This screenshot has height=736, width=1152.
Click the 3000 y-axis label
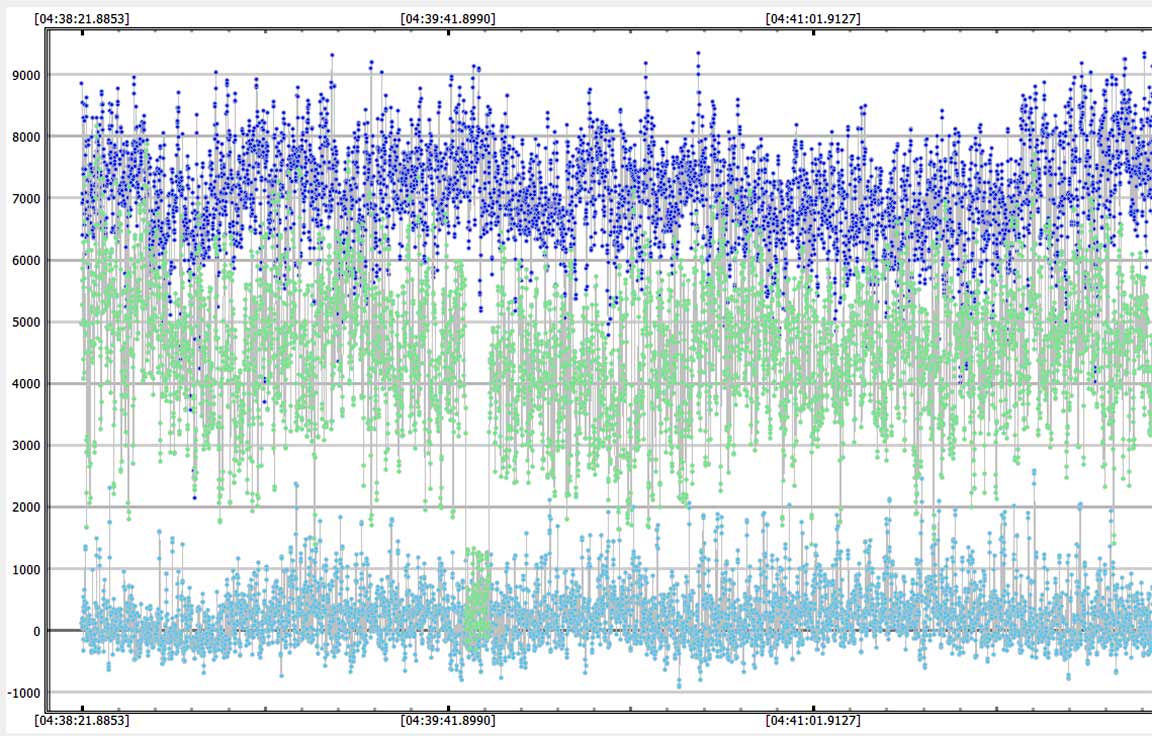pyautogui.click(x=26, y=445)
